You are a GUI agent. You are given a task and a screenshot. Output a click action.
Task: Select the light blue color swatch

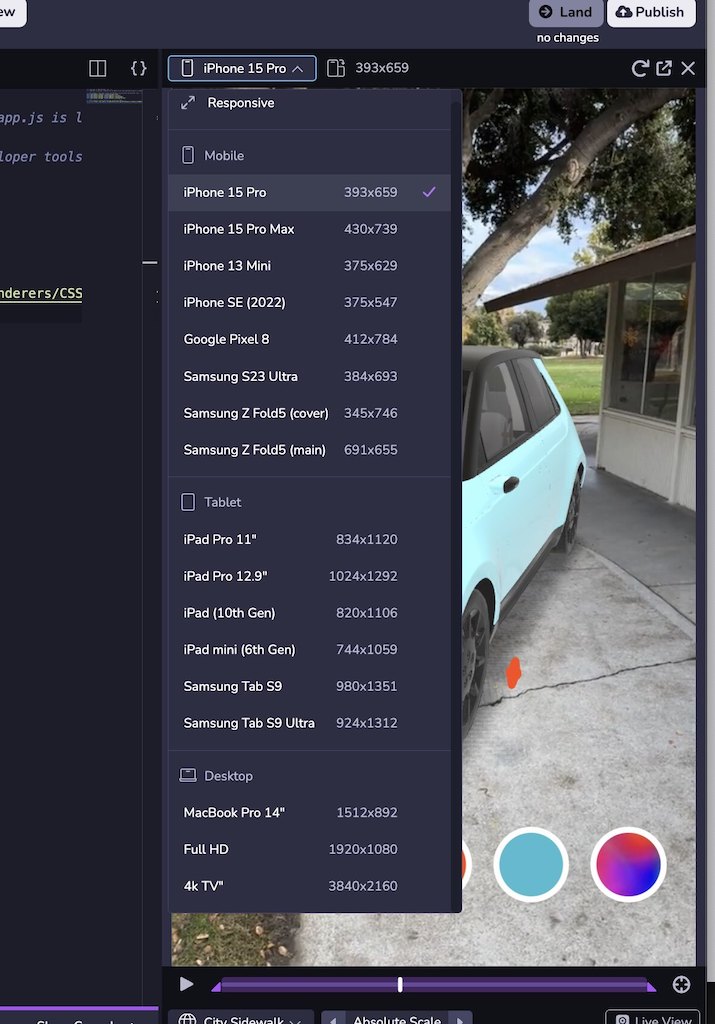(530, 864)
